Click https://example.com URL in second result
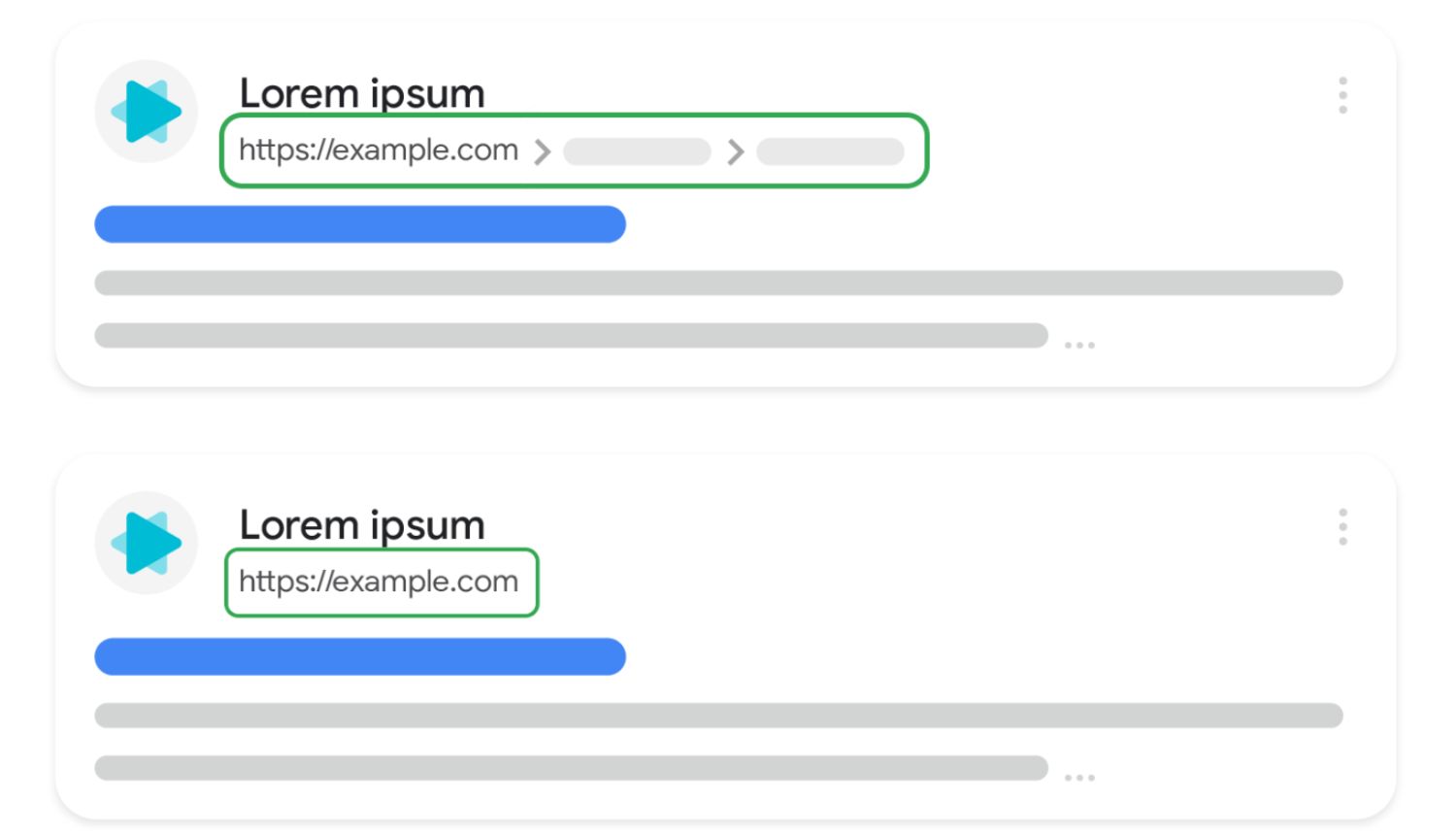This screenshot has width=1456, height=834. click(x=379, y=582)
